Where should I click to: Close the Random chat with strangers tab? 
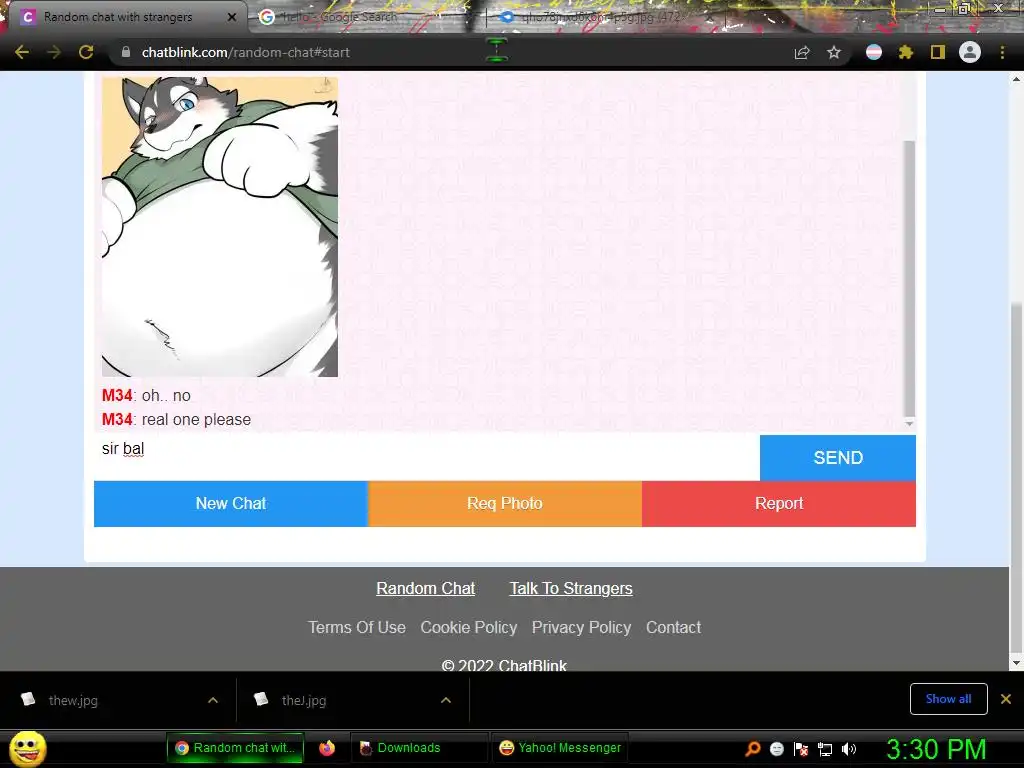[x=232, y=17]
